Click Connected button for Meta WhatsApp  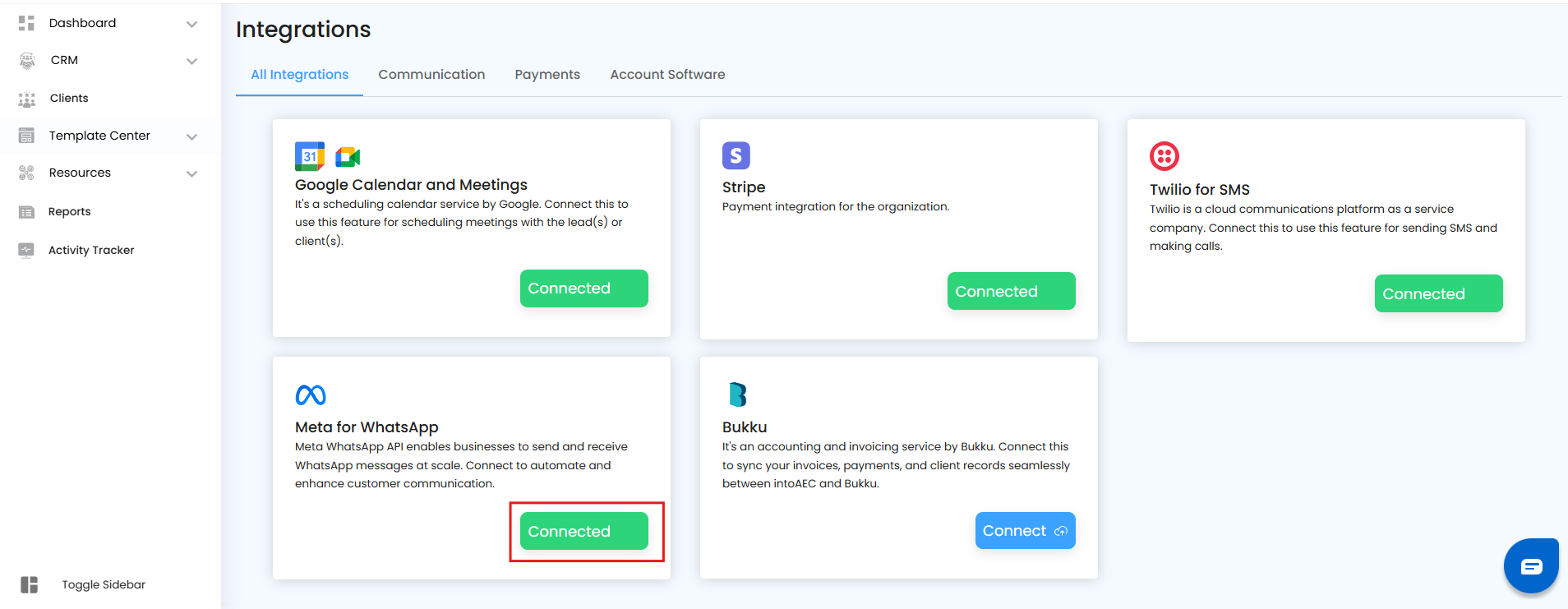point(583,532)
